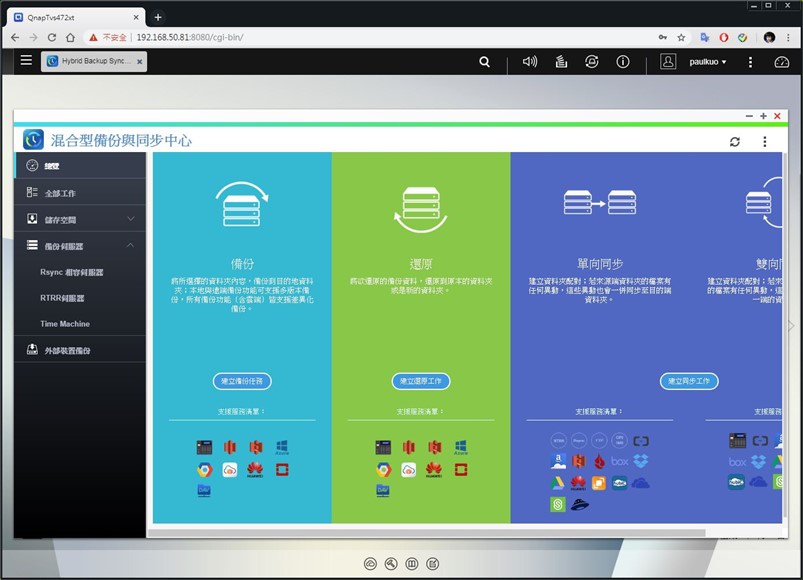Click the Opera-style red extension icon
The width and height of the screenshot is (803, 580).
pos(724,37)
